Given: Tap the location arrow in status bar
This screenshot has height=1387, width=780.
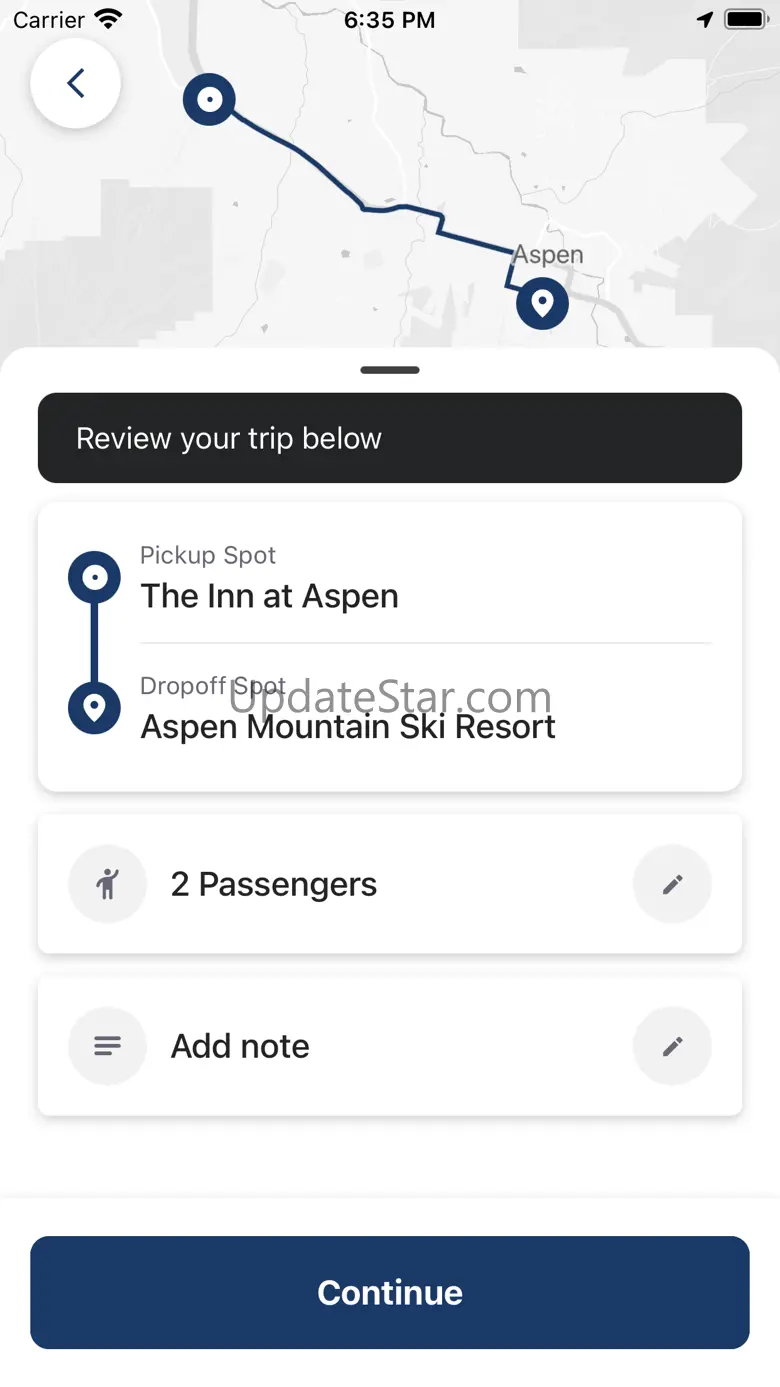Looking at the screenshot, I should (x=705, y=20).
